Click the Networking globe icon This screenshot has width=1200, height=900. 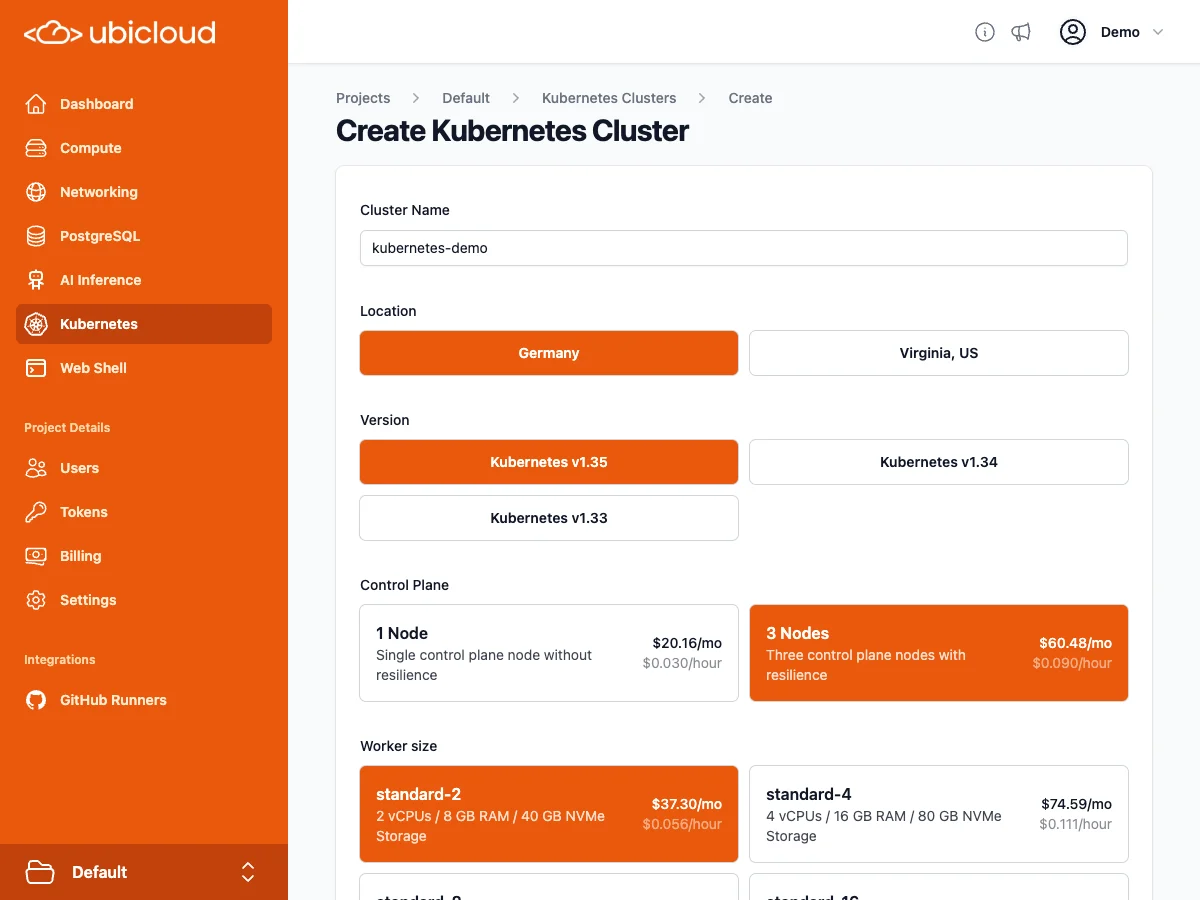tap(36, 192)
